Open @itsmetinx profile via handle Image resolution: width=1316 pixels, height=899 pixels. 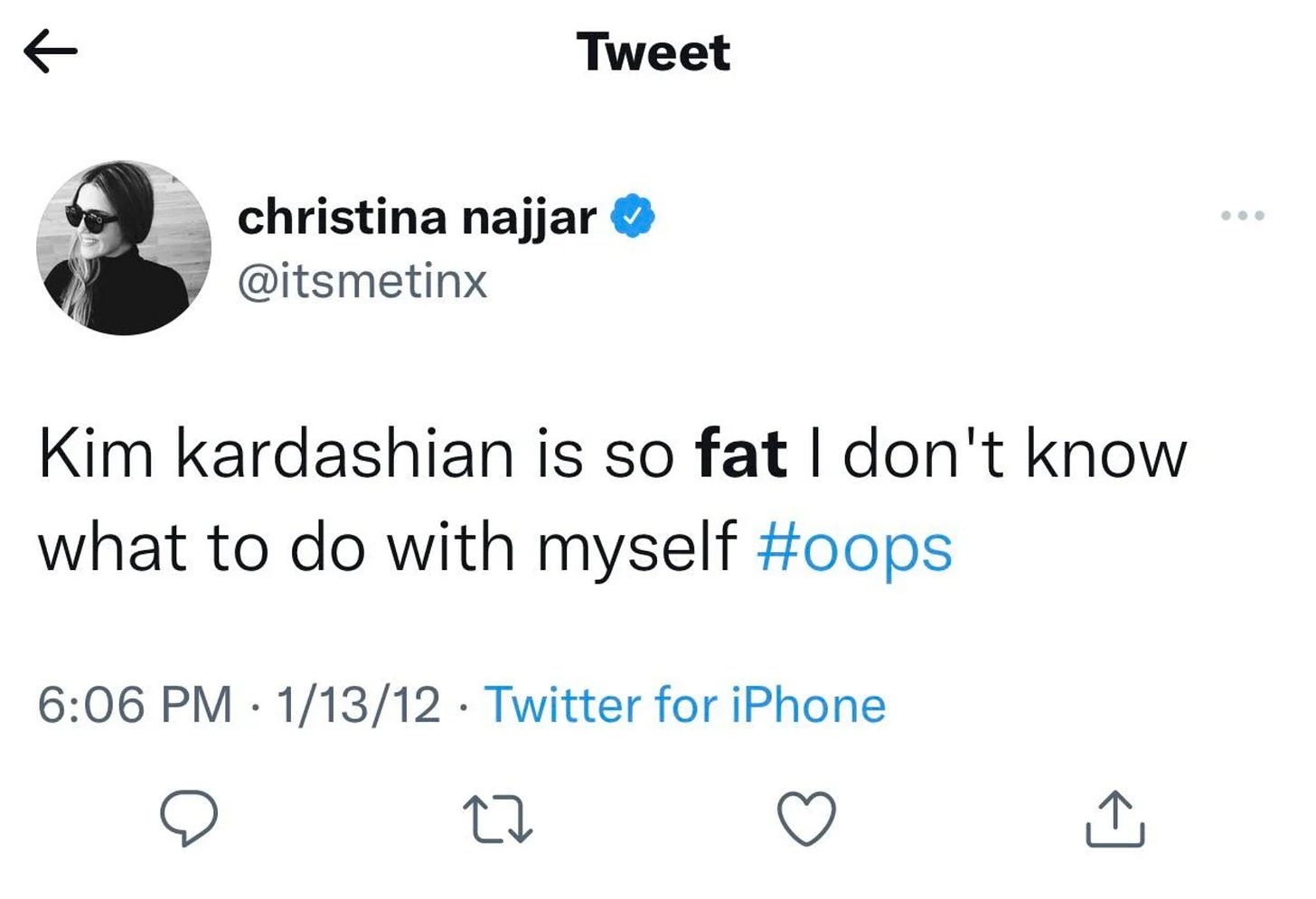point(362,280)
